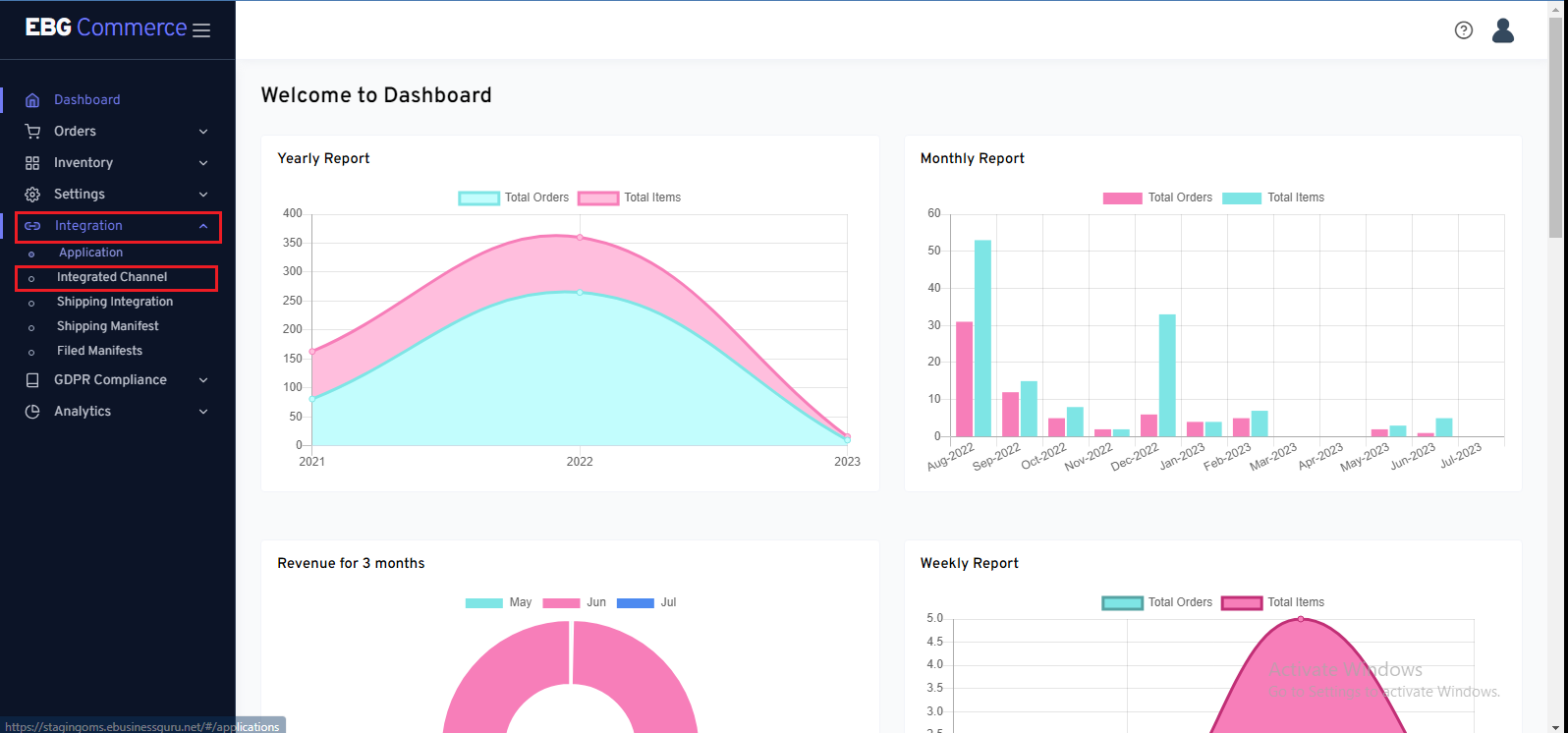Go to the Application integration page
Viewport: 1568px width, 733px height.
pyautogui.click(x=90, y=253)
